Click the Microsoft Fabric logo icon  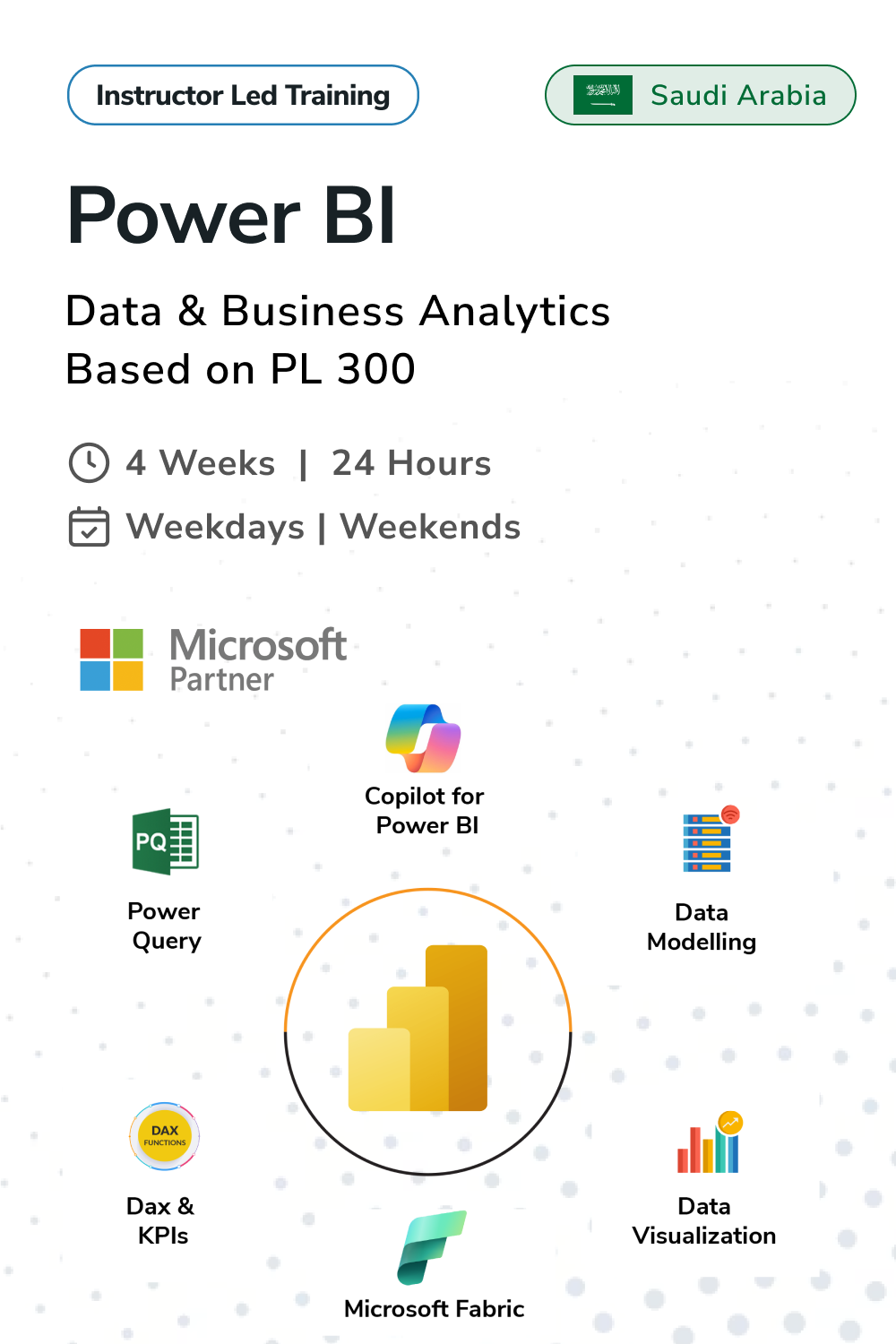[432, 1247]
